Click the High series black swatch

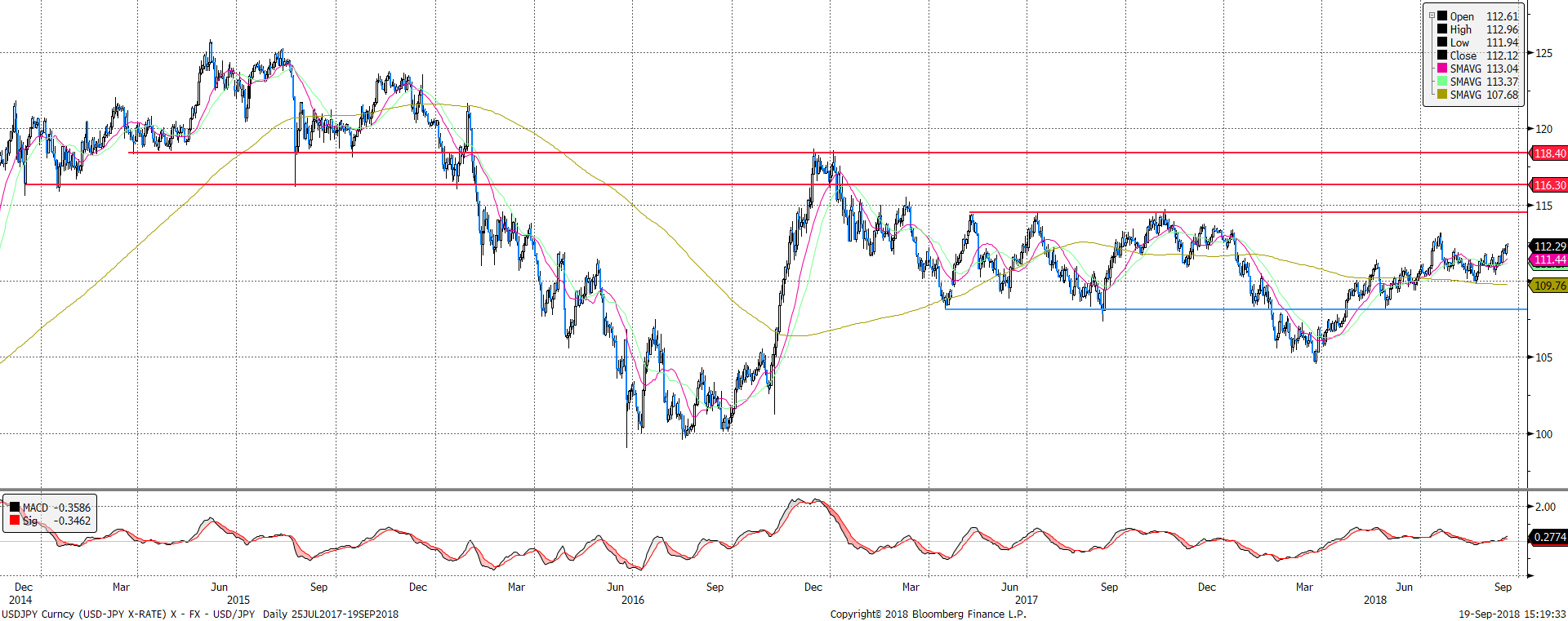(x=1442, y=29)
